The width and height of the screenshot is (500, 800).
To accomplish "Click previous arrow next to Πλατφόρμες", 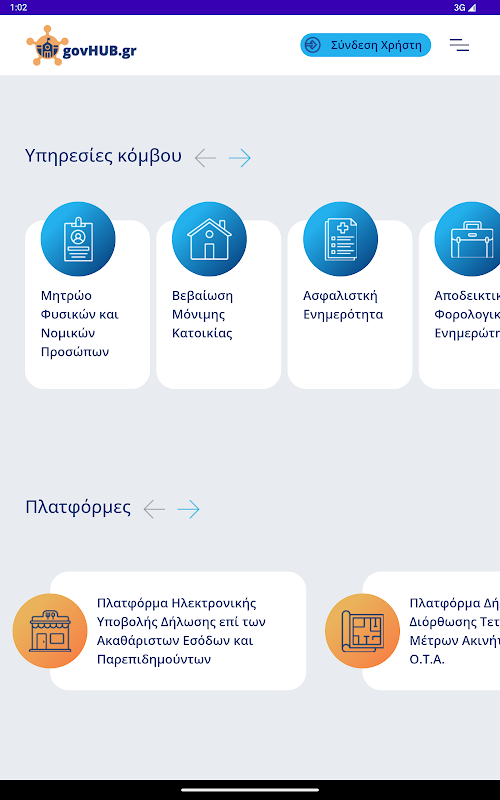I will click(154, 509).
